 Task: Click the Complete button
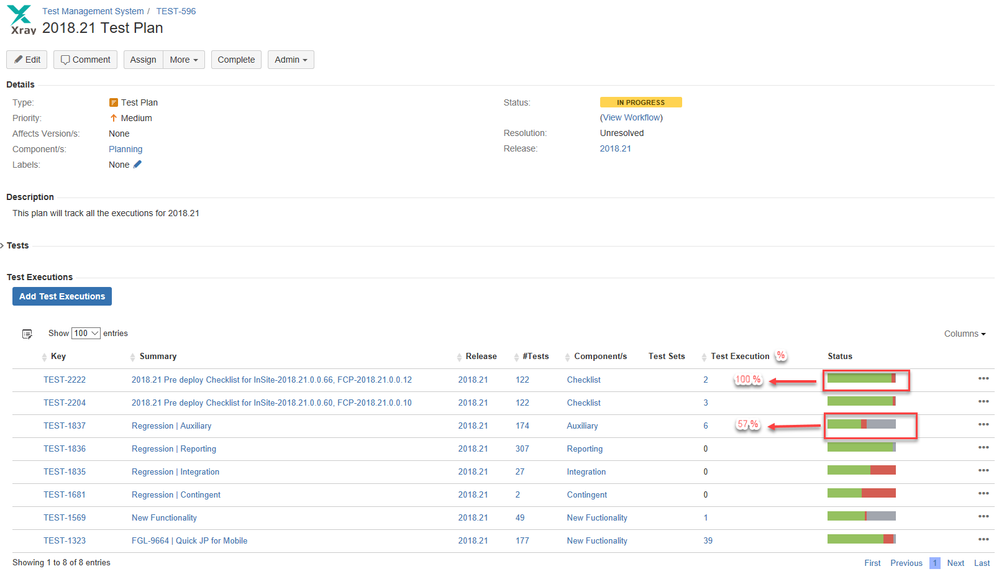coord(236,59)
